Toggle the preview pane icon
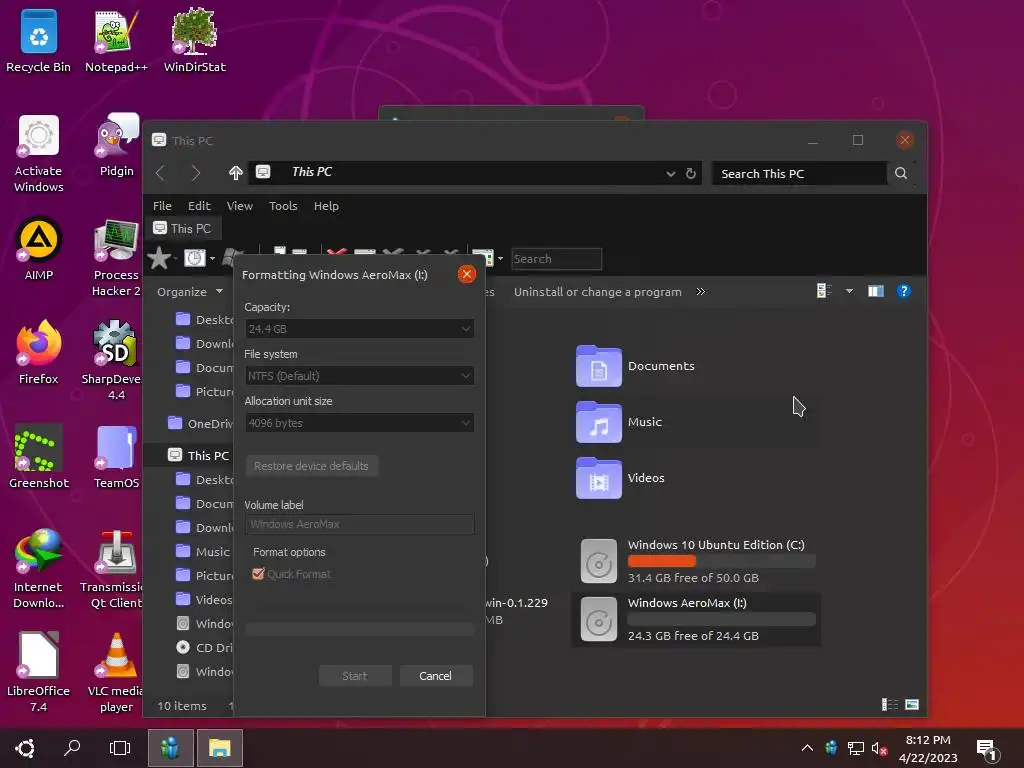The width and height of the screenshot is (1024, 768). 876,291
